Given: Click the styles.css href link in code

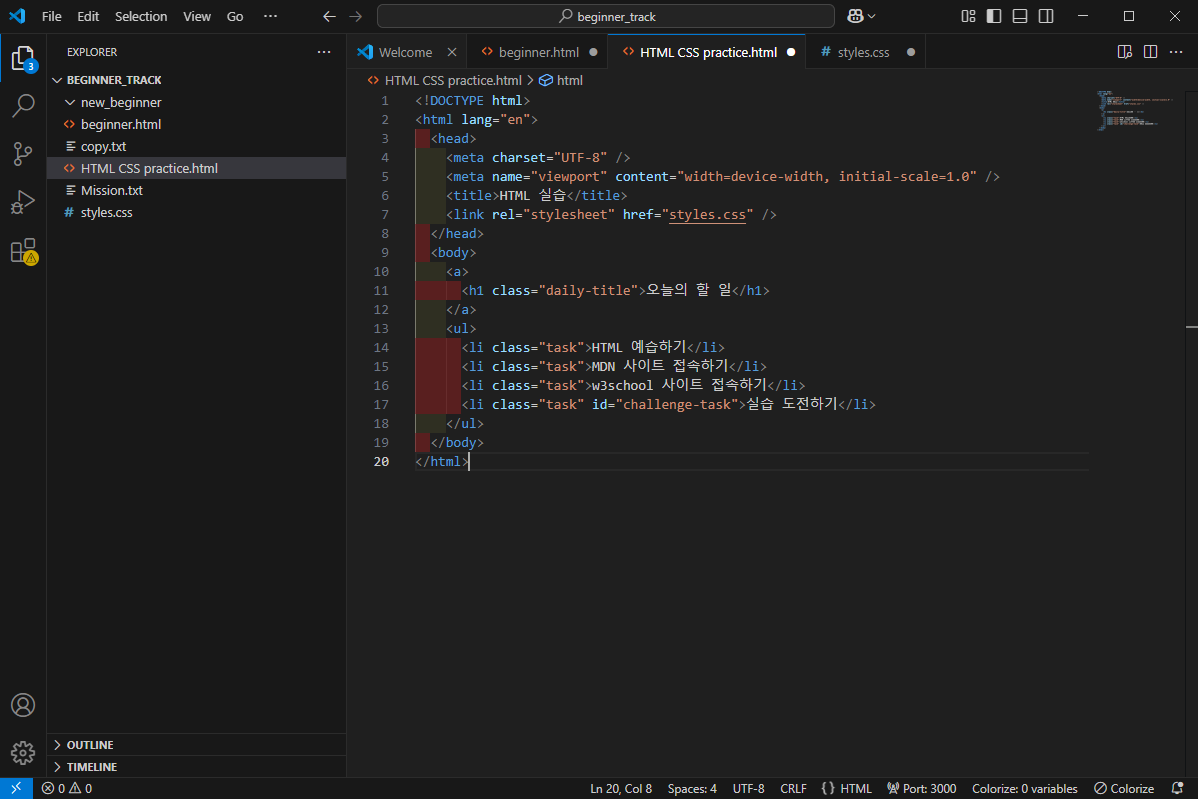Looking at the screenshot, I should [x=707, y=214].
